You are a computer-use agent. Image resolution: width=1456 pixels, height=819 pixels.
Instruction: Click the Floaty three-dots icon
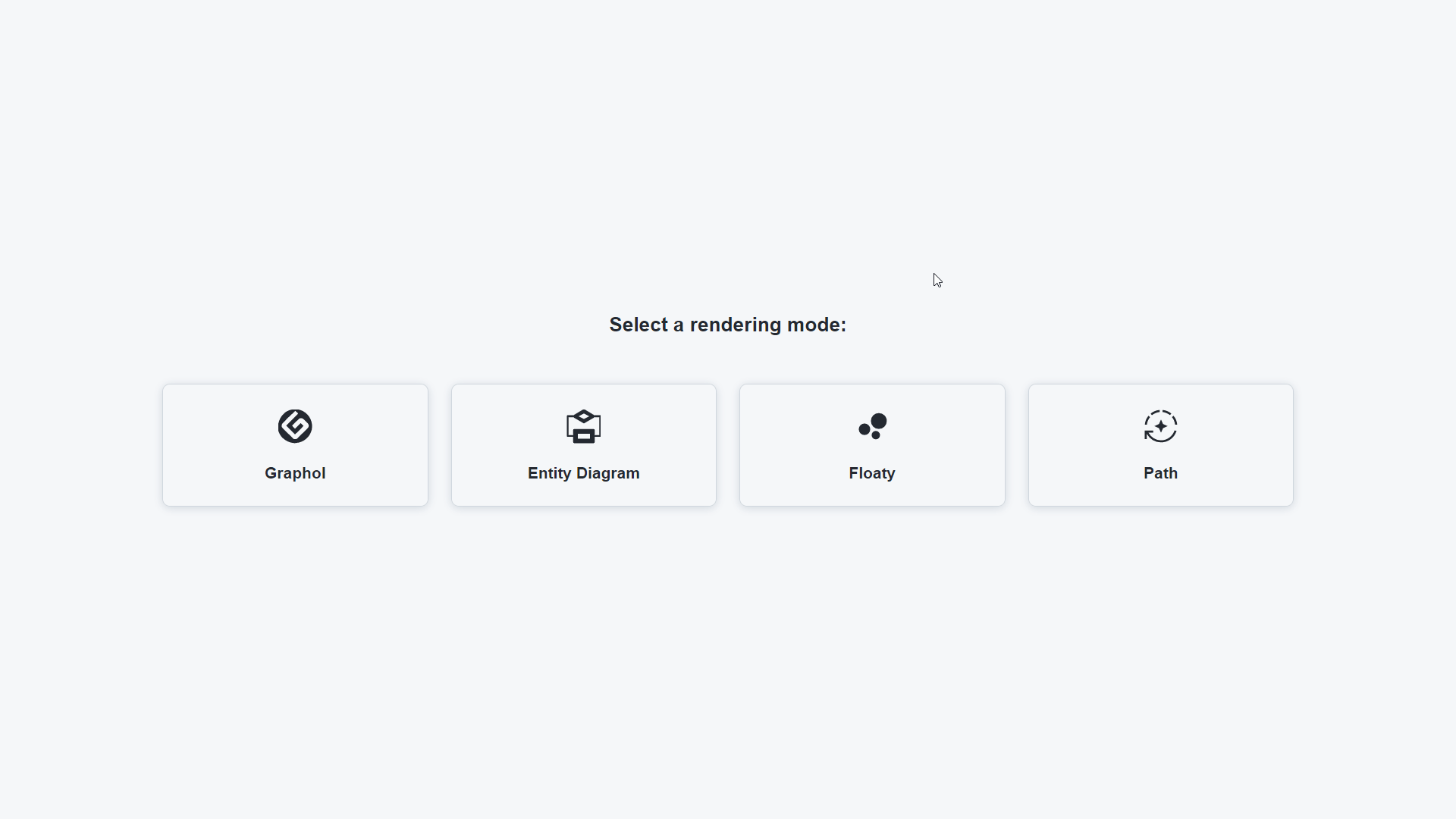tap(872, 426)
